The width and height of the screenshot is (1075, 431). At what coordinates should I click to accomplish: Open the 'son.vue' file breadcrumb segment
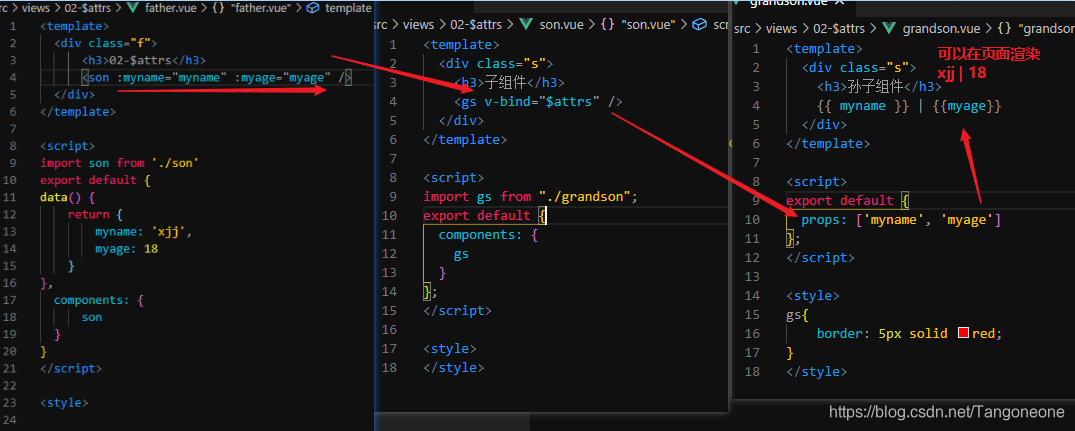click(559, 24)
